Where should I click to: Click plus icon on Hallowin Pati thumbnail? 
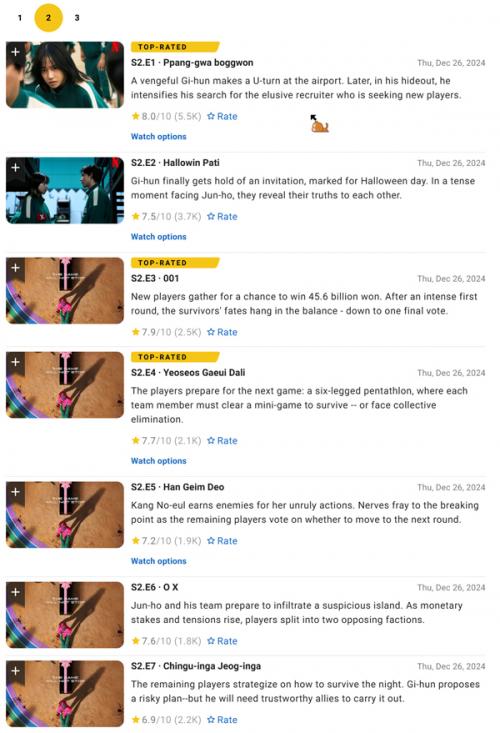pos(15,167)
